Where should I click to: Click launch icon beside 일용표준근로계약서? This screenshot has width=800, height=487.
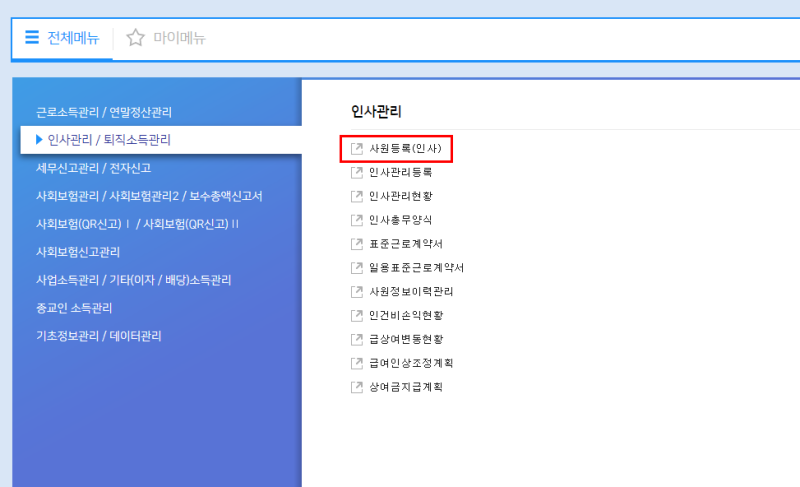click(x=357, y=268)
